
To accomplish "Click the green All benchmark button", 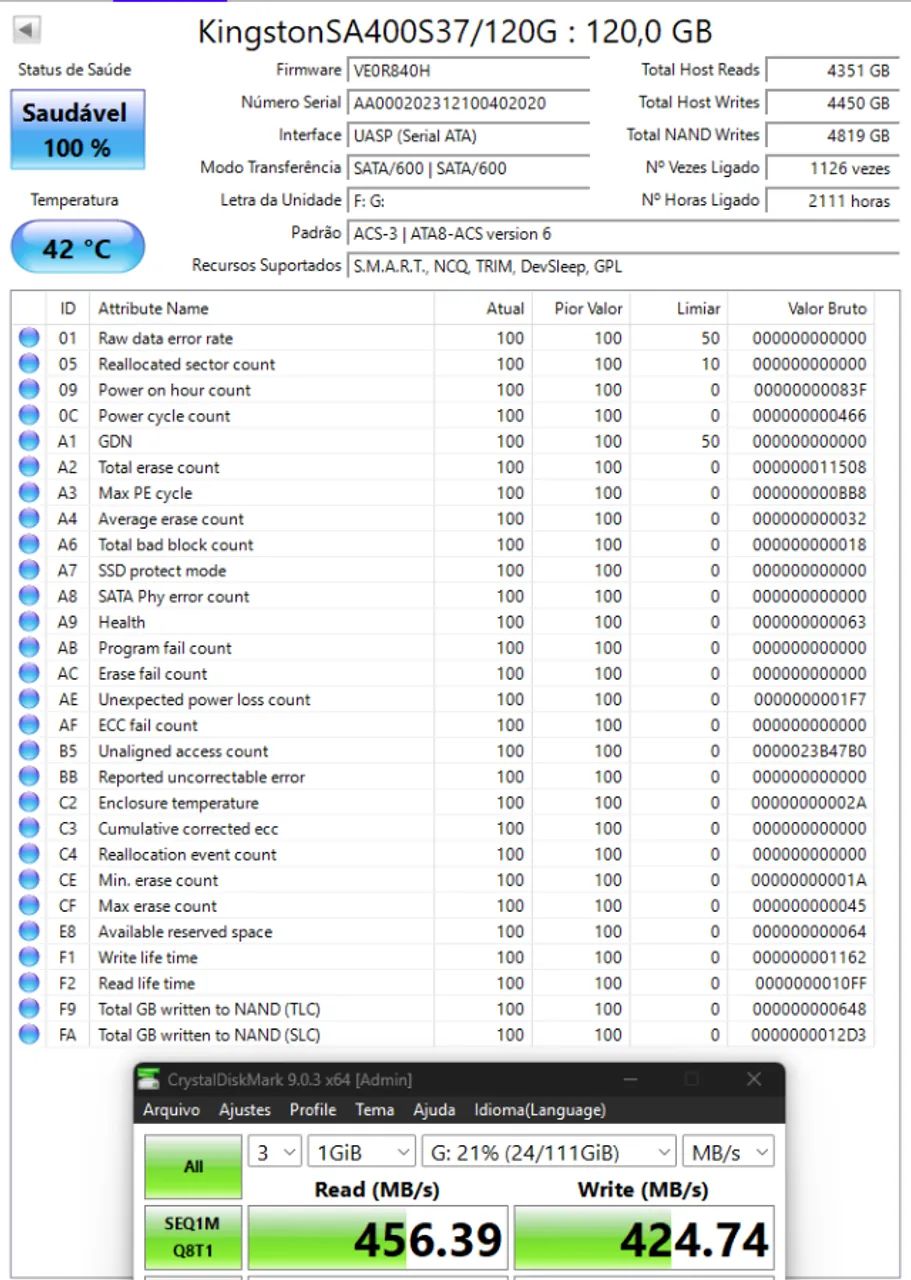I will tap(193, 1166).
